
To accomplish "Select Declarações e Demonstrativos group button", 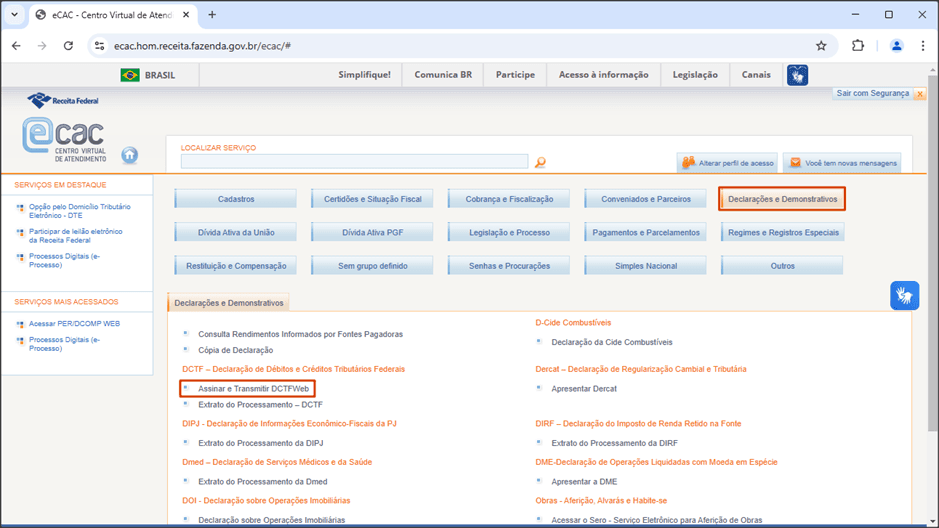I will (x=782, y=199).
